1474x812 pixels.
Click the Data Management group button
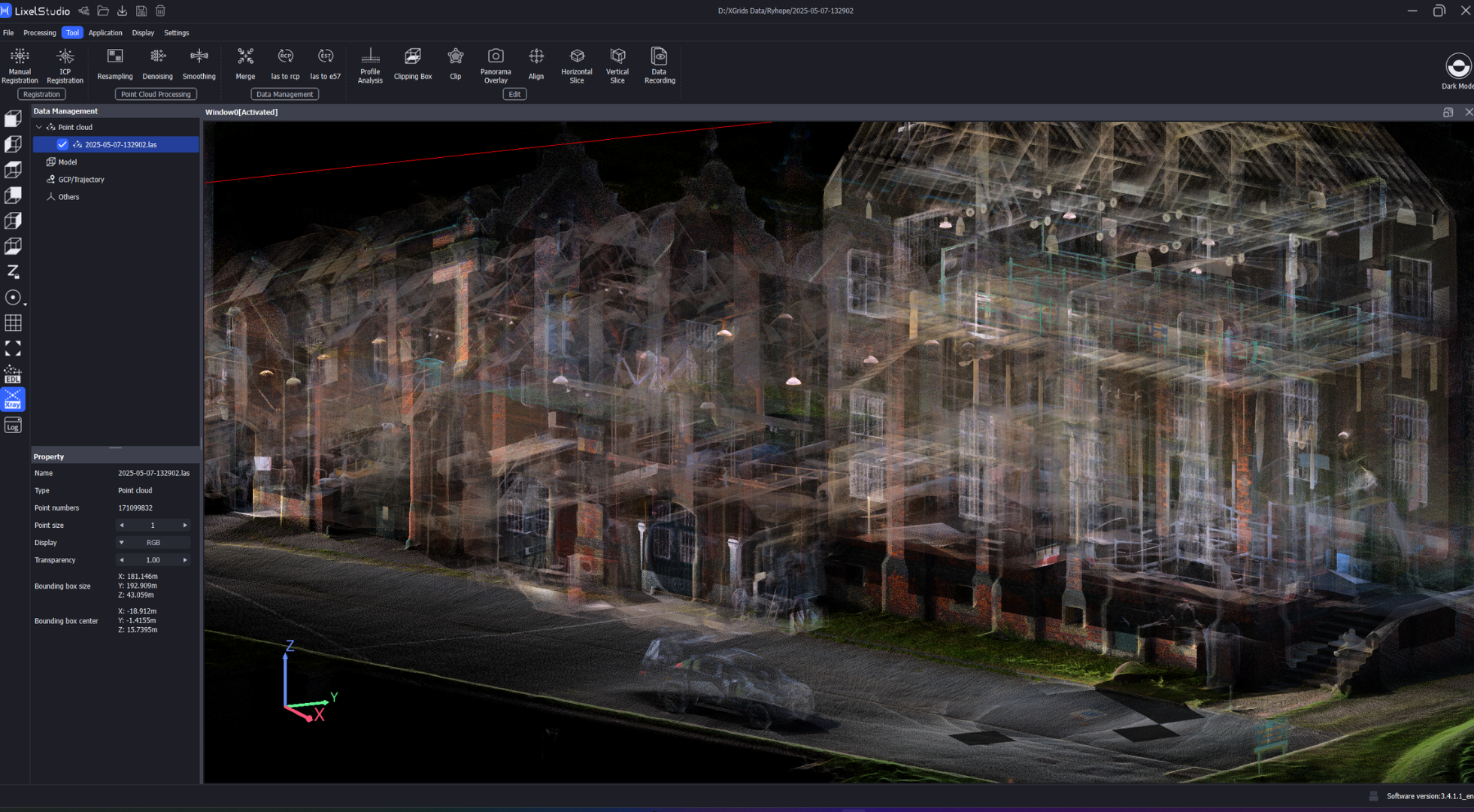(x=284, y=94)
